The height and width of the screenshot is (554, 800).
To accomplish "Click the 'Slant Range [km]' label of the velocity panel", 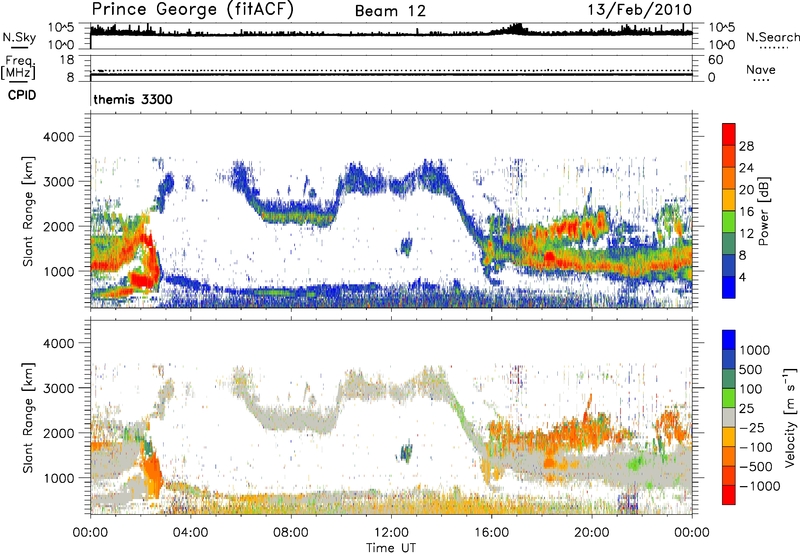I will 29,417.
